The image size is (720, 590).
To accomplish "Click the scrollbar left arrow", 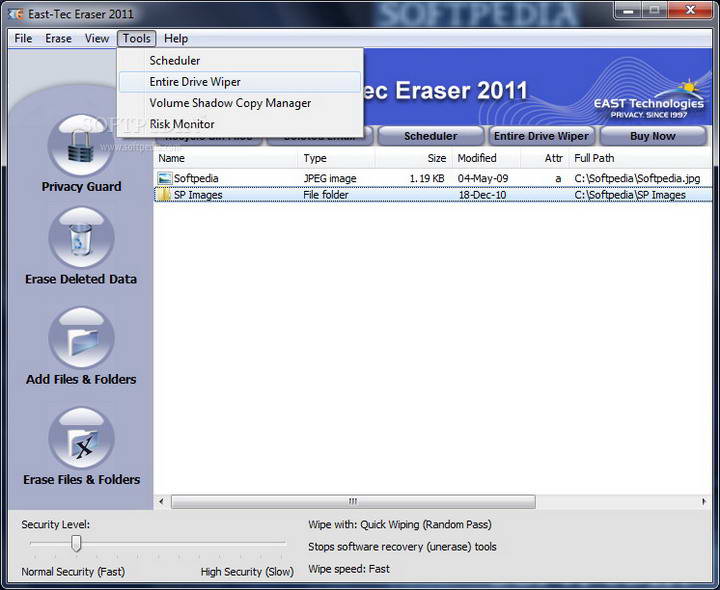I will pos(161,501).
